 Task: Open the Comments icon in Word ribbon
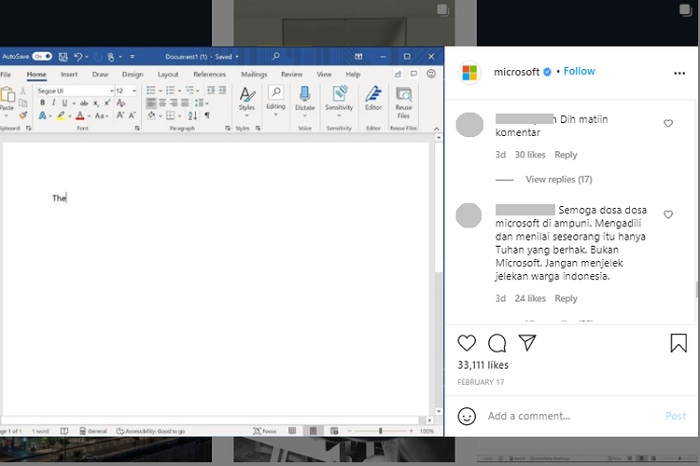pyautogui.click(x=414, y=74)
